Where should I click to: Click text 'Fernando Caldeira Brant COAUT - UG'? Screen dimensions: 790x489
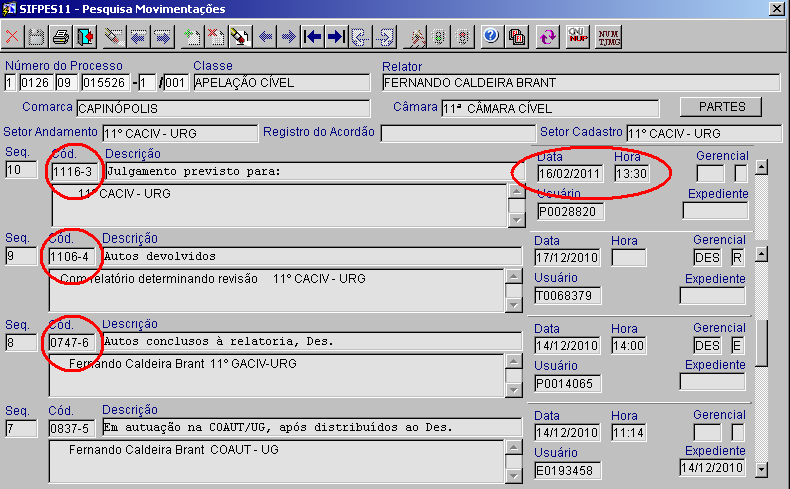[173, 450]
